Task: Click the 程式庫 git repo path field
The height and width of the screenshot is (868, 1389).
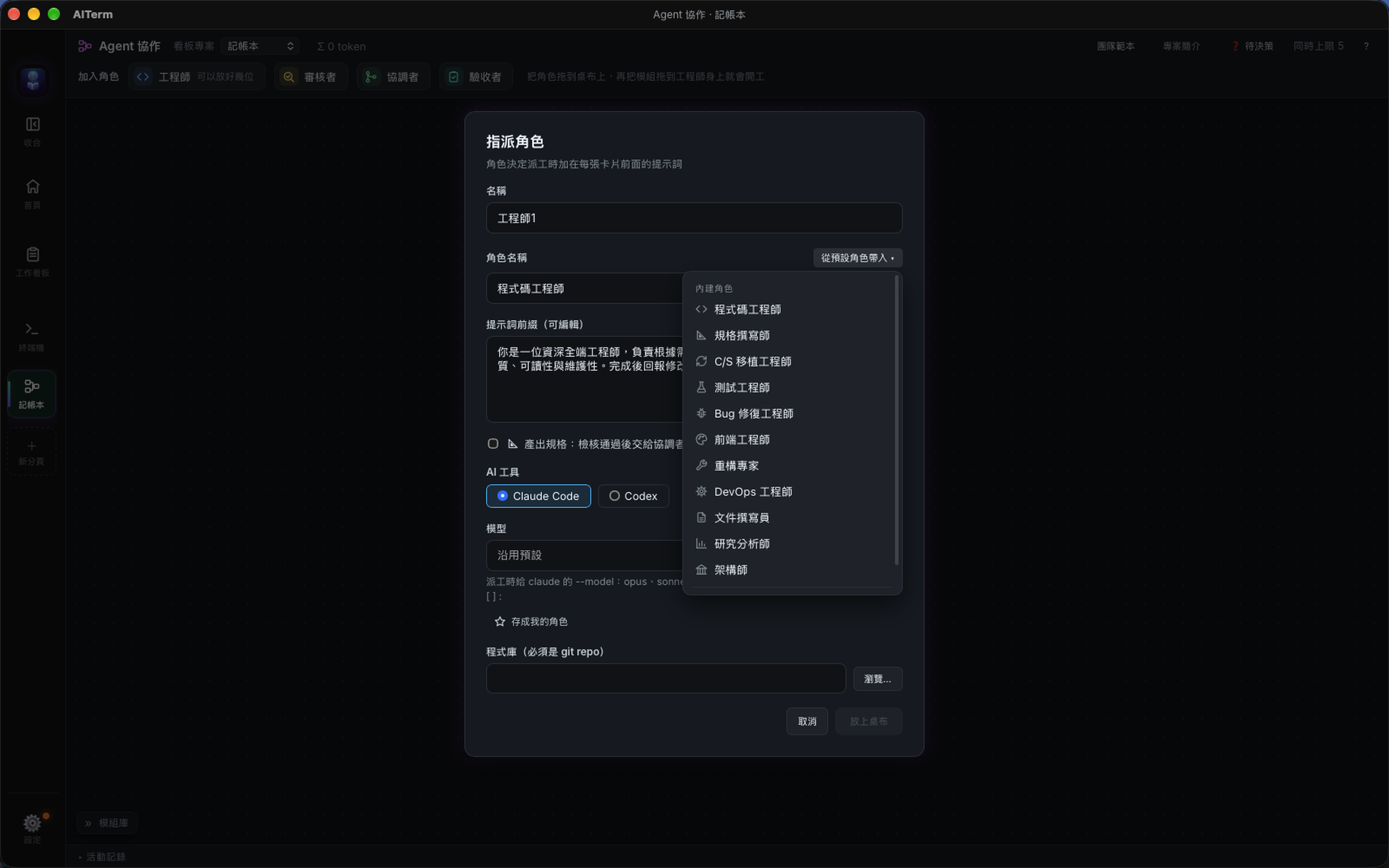Action: 666,678
